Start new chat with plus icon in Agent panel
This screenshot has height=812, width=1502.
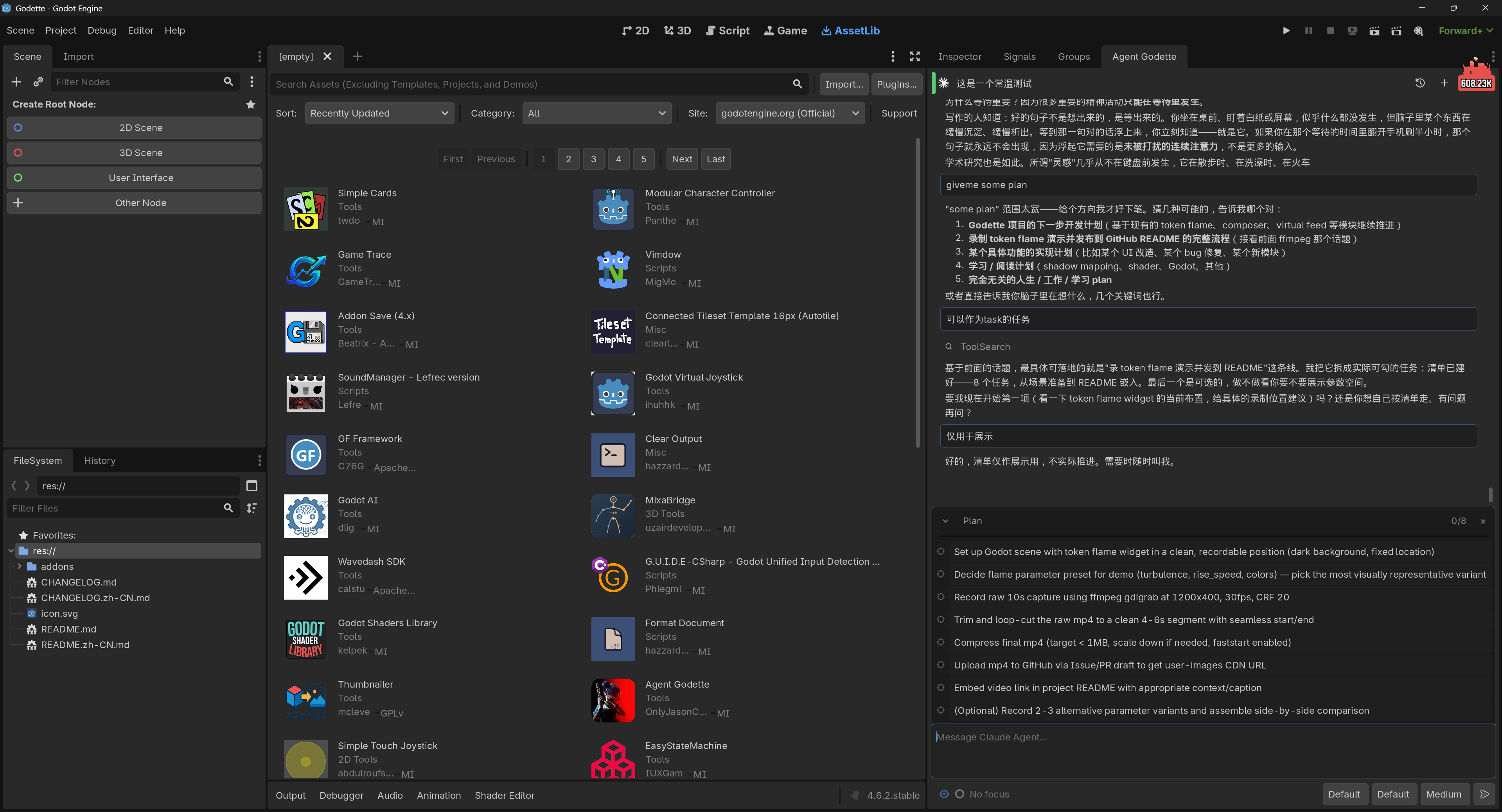click(1444, 83)
